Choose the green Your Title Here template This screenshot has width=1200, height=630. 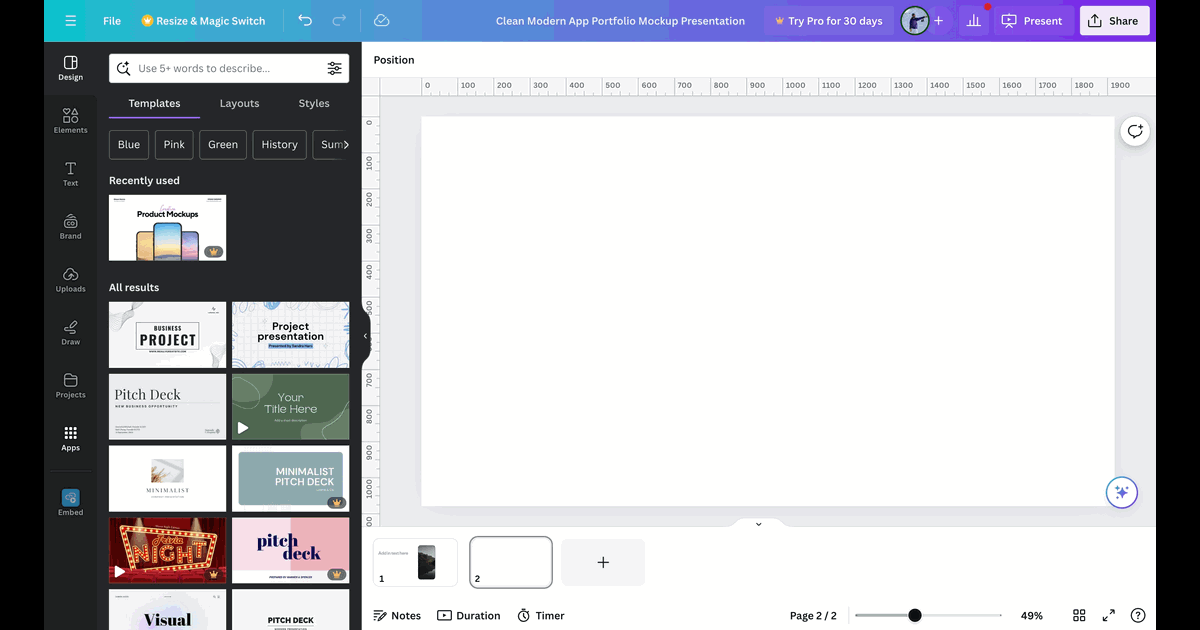(x=290, y=407)
